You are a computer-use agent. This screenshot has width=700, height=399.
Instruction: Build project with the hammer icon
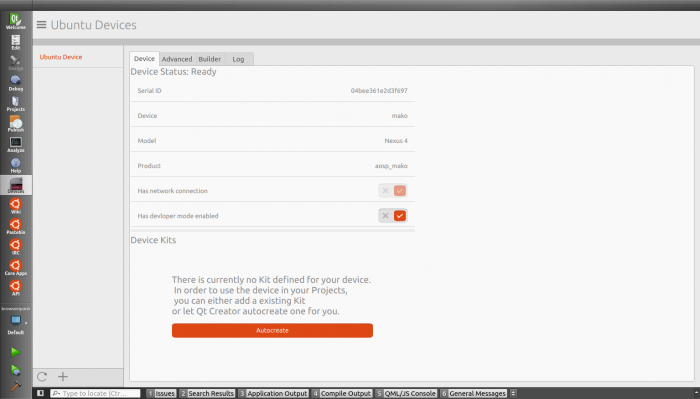coord(16,387)
